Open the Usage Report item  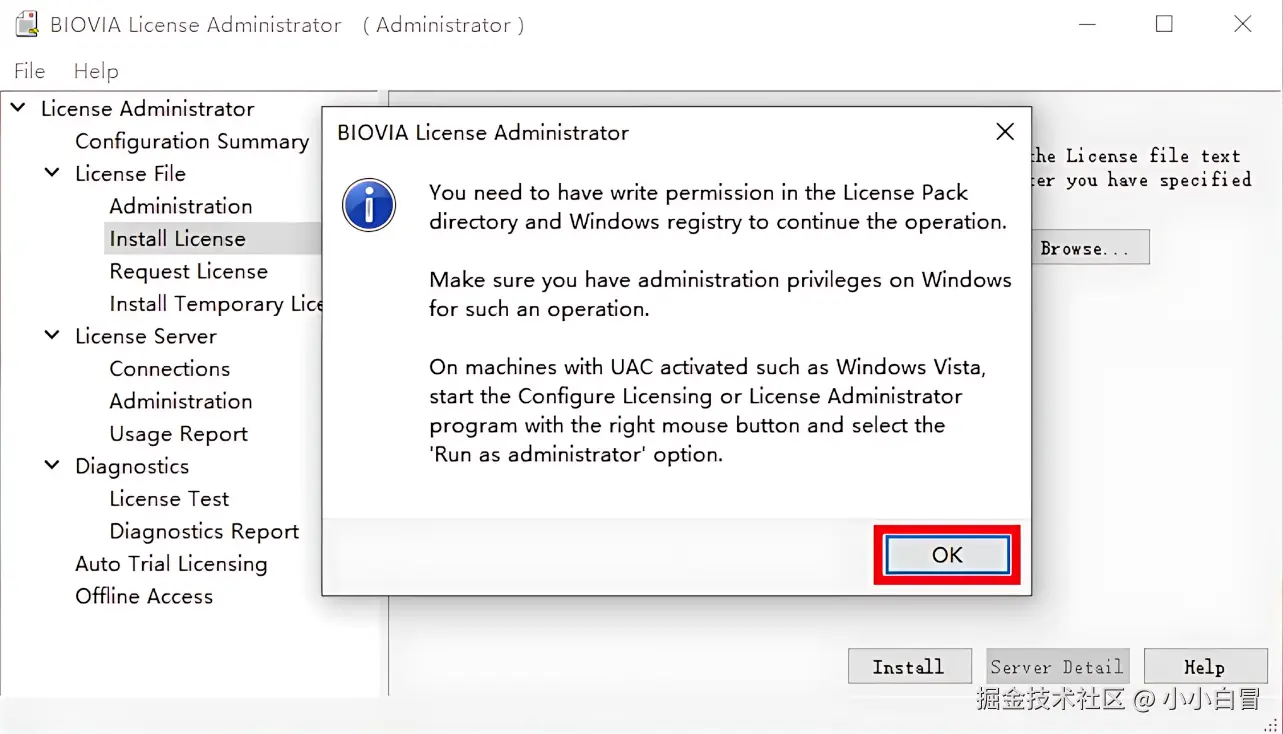pyautogui.click(x=178, y=433)
